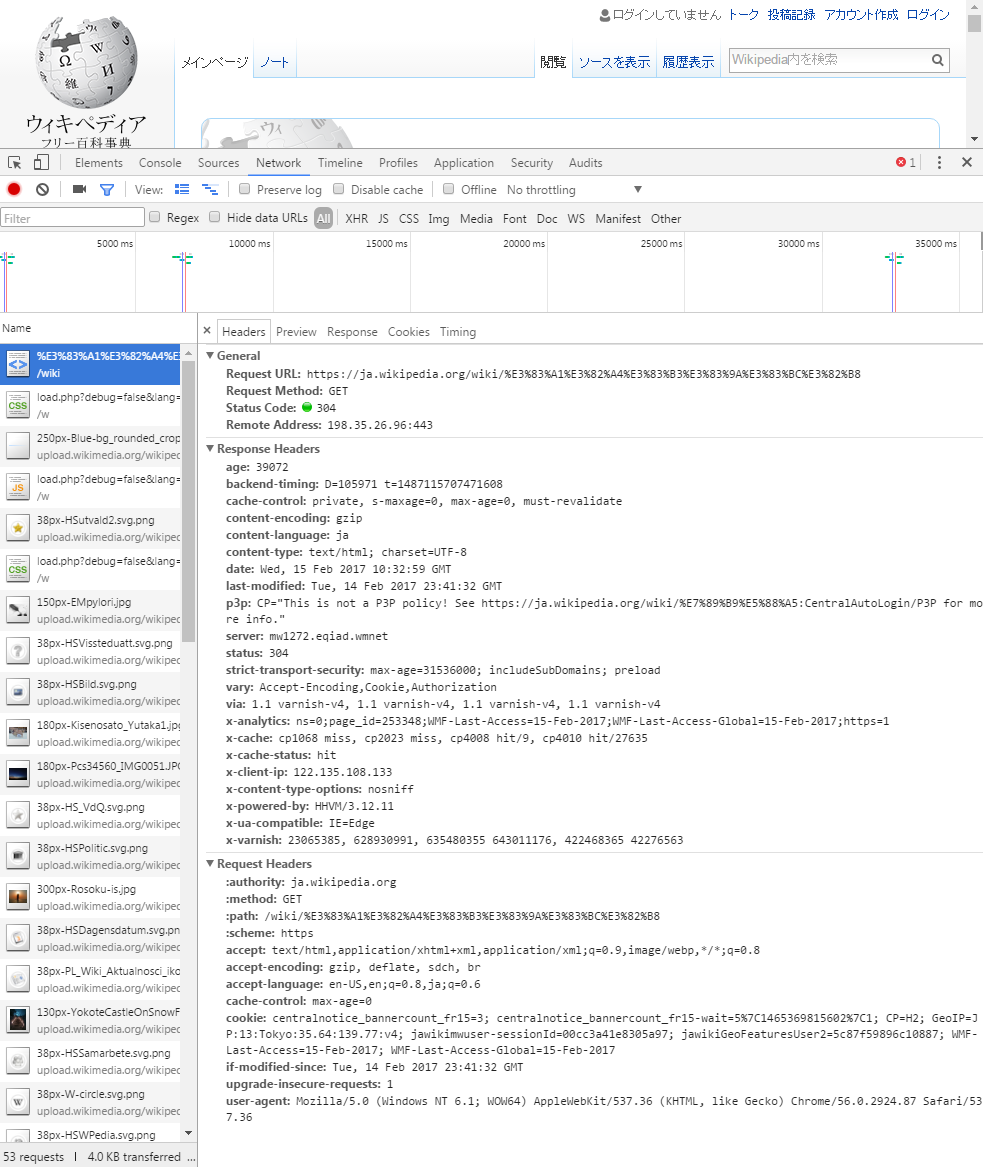Open the Security panel tab
This screenshot has width=983, height=1167.
click(531, 162)
